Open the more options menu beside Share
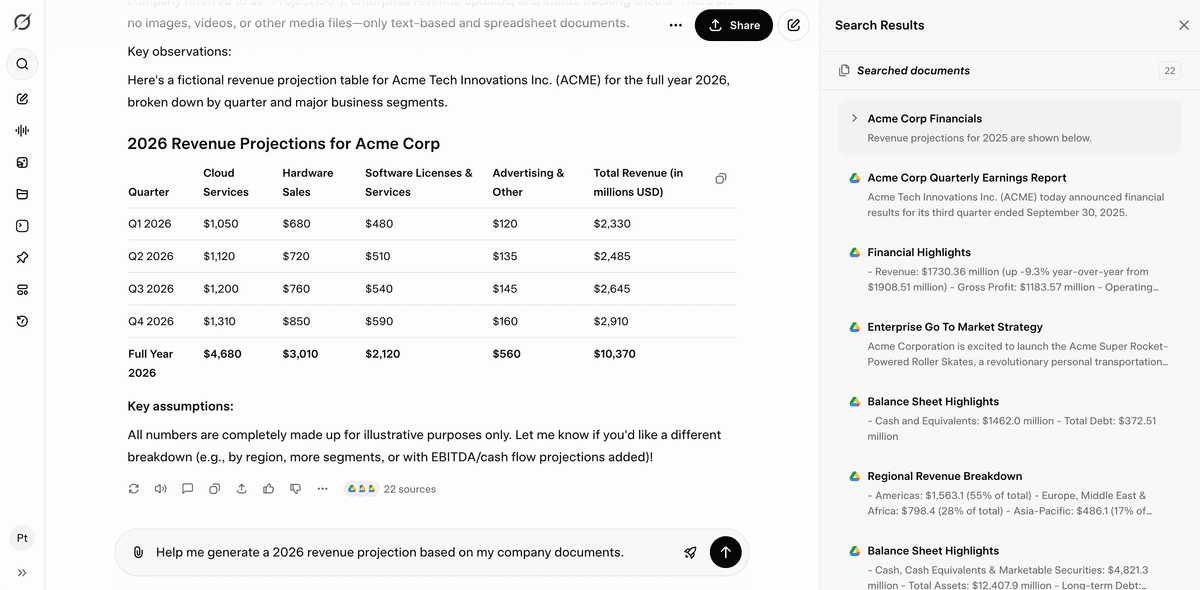Image resolution: width=1200 pixels, height=590 pixels. pyautogui.click(x=676, y=25)
